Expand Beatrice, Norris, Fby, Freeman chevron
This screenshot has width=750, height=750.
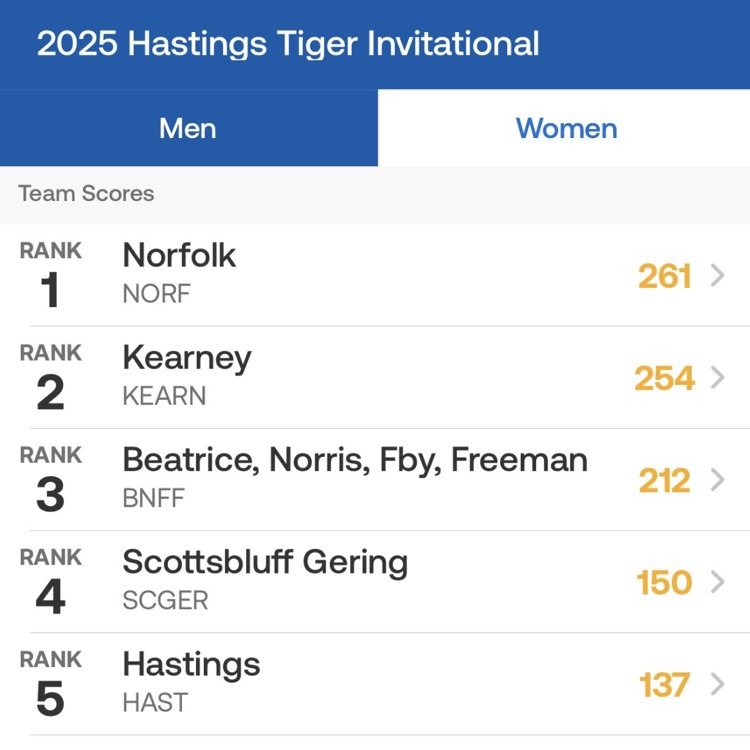[x=717, y=481]
